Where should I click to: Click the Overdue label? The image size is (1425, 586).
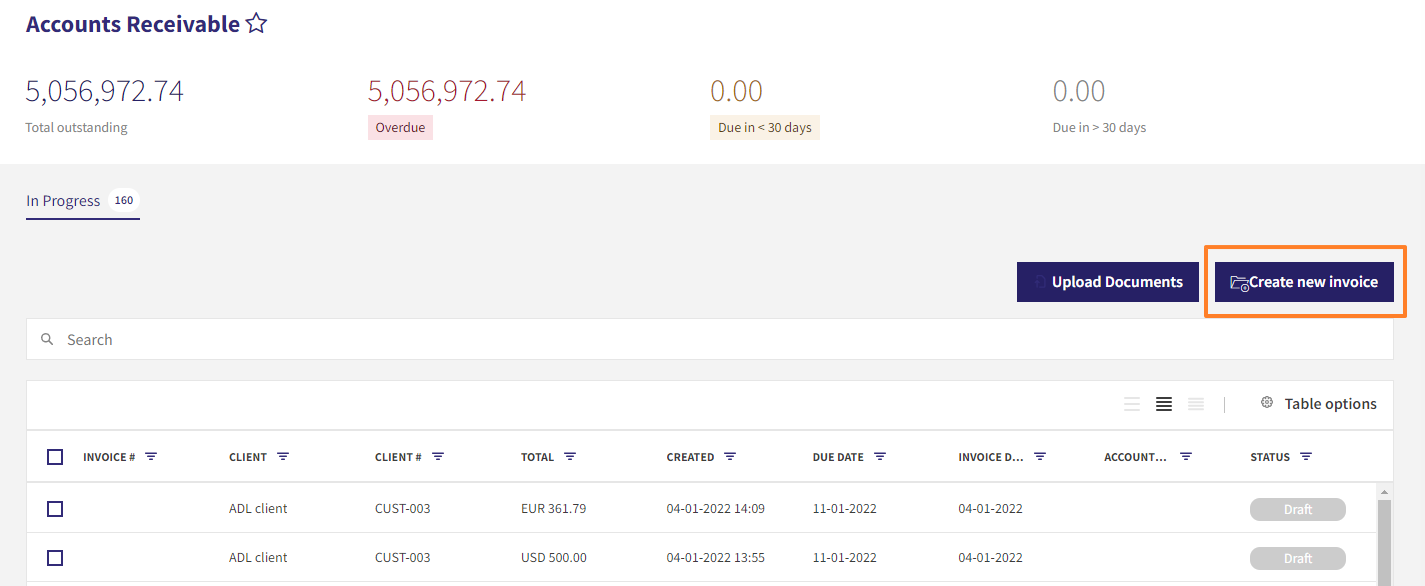pyautogui.click(x=400, y=128)
